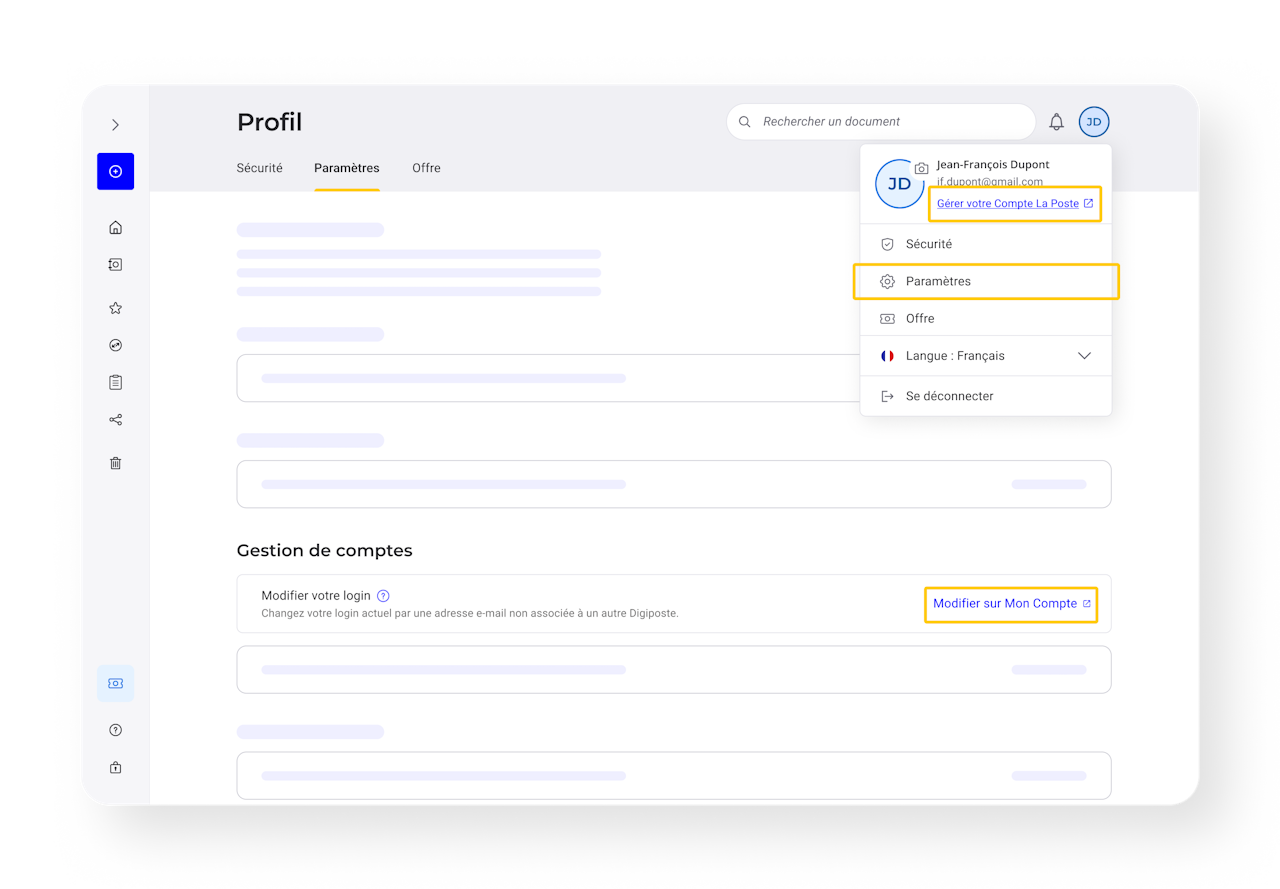
Task: Expand the sidebar with the chevron arrow
Action: pos(115,125)
